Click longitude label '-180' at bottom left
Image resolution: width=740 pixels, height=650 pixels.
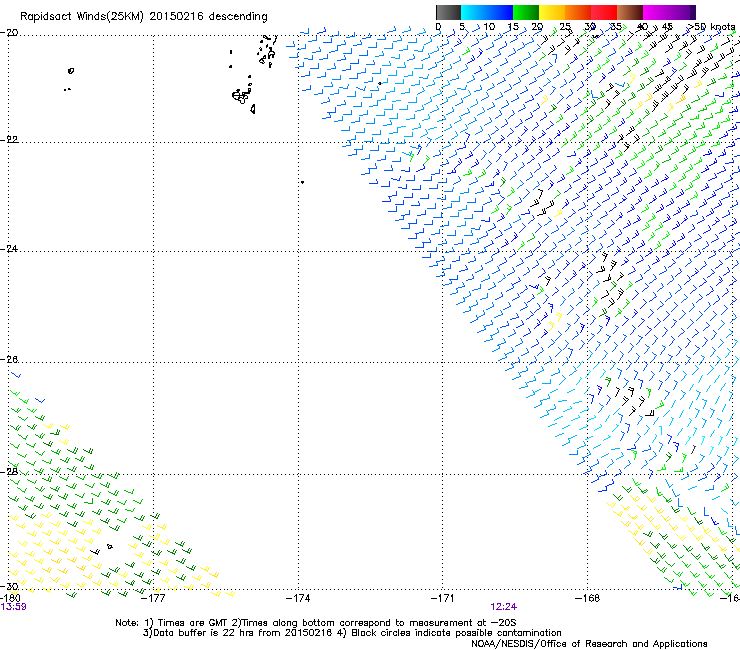10,599
